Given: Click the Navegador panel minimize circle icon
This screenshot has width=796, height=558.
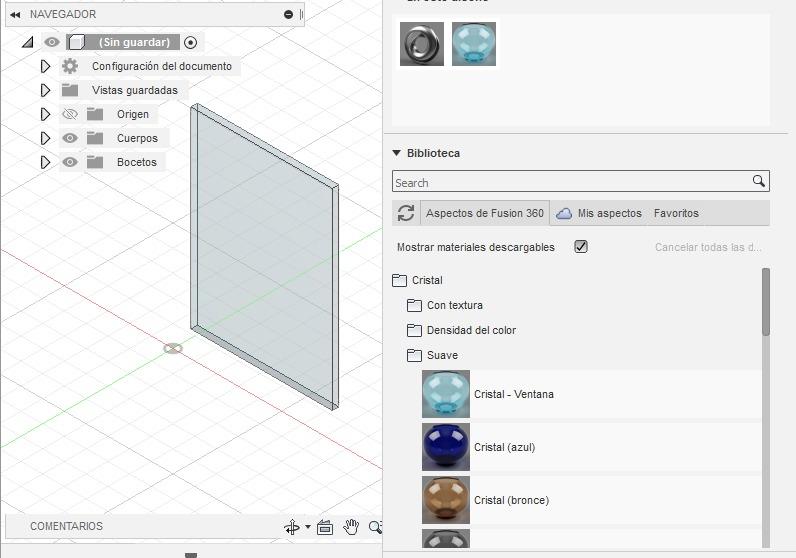Looking at the screenshot, I should coord(288,15).
